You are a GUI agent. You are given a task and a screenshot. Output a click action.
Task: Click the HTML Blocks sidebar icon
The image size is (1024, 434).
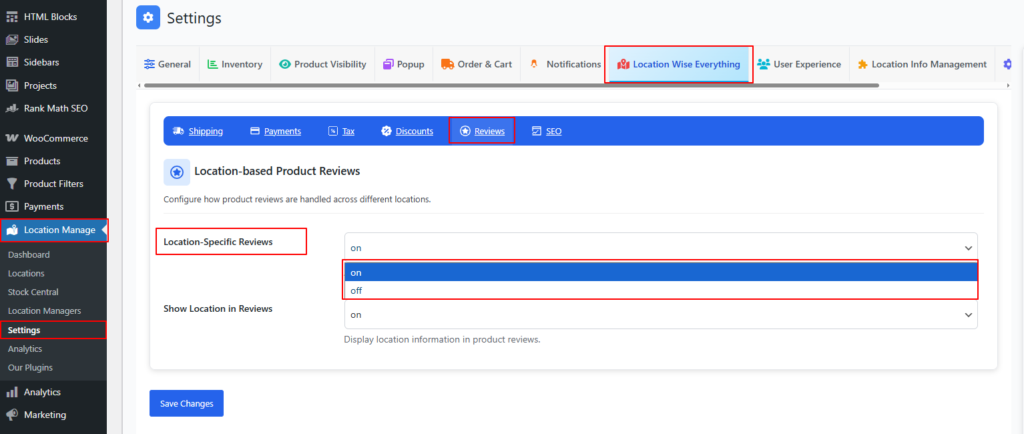pyautogui.click(x=12, y=18)
